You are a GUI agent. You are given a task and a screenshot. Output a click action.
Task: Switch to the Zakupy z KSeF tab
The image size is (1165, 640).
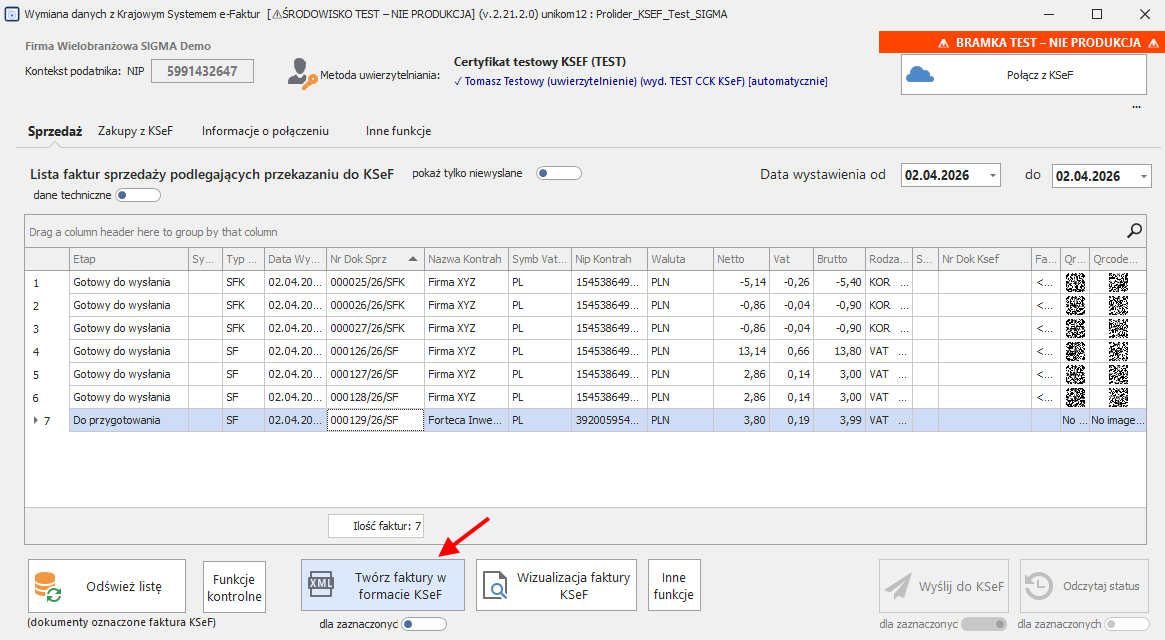(135, 131)
